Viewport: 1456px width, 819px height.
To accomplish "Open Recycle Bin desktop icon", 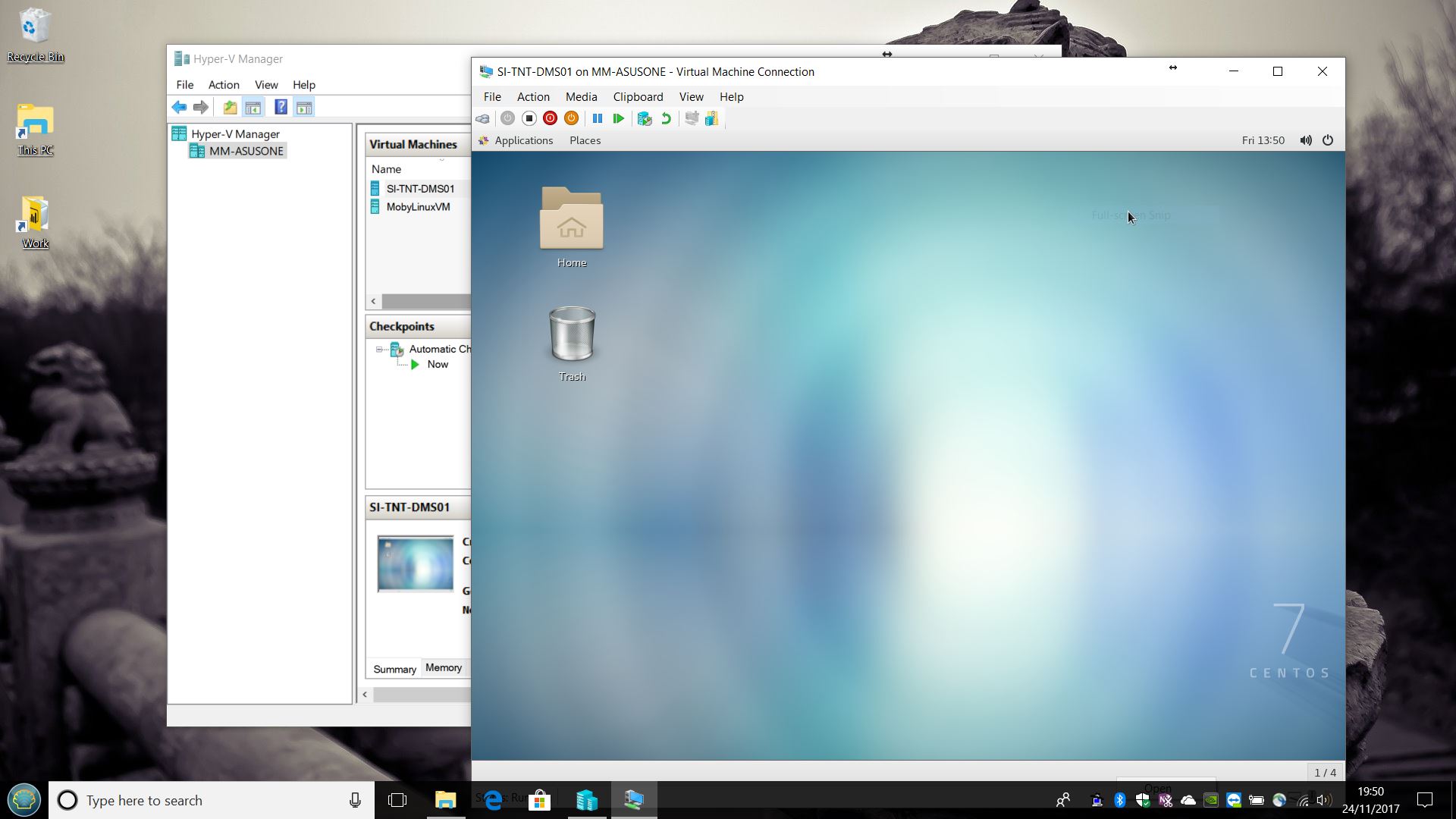I will pos(35,36).
